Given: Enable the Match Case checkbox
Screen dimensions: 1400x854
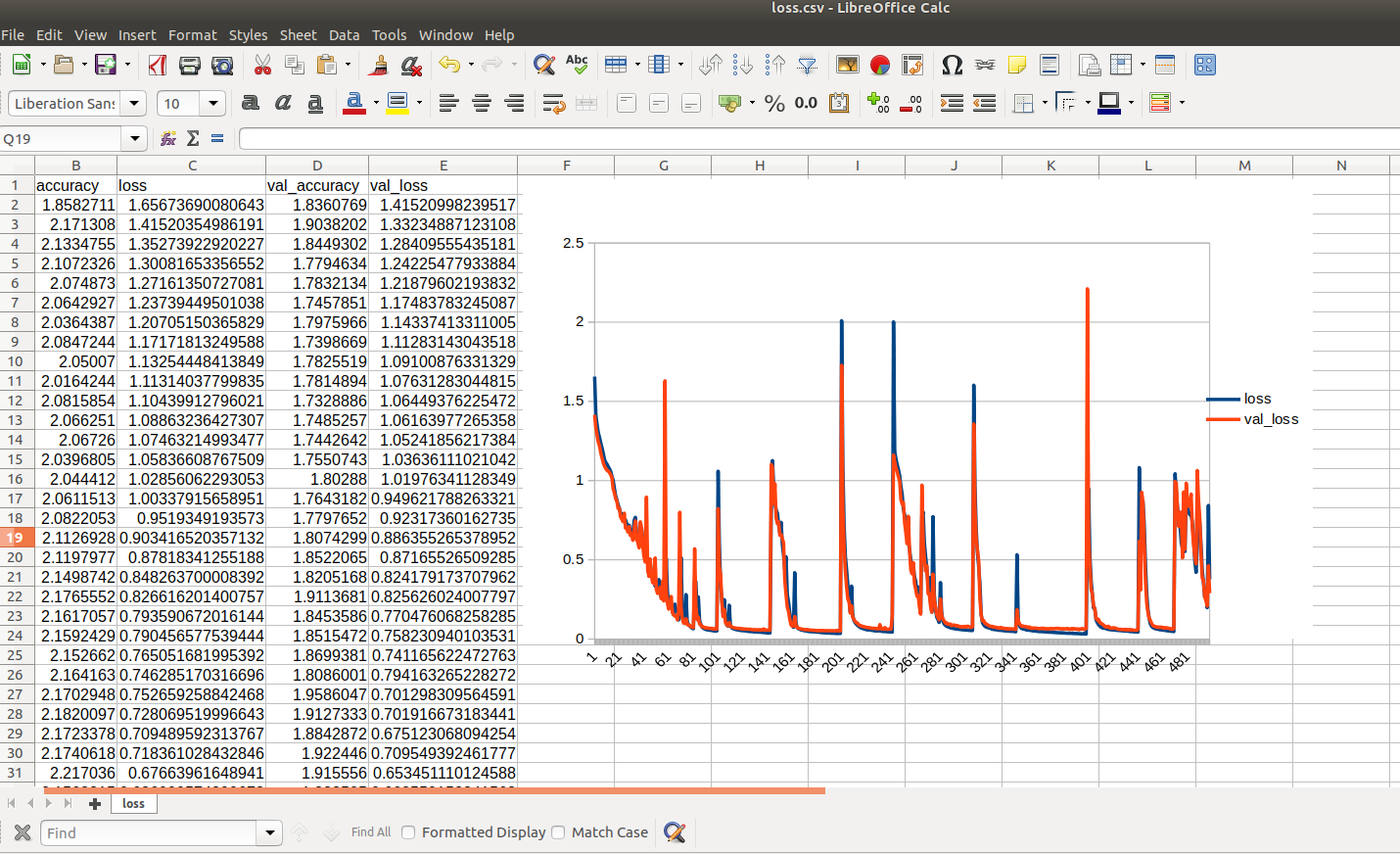Looking at the screenshot, I should [x=558, y=831].
